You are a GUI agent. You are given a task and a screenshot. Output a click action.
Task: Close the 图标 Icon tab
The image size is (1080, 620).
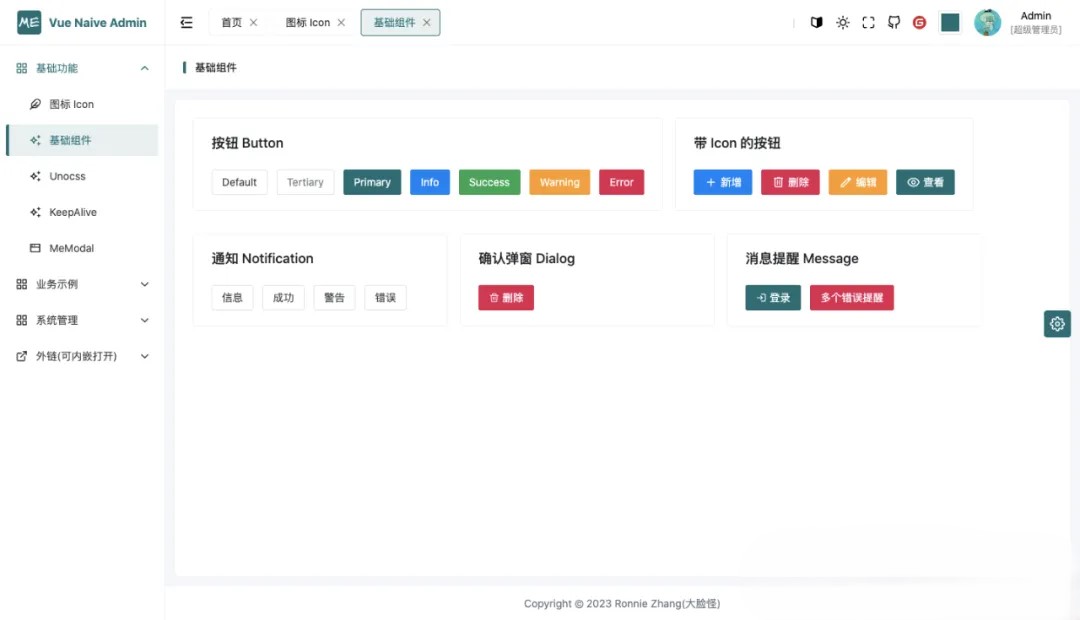341,23
